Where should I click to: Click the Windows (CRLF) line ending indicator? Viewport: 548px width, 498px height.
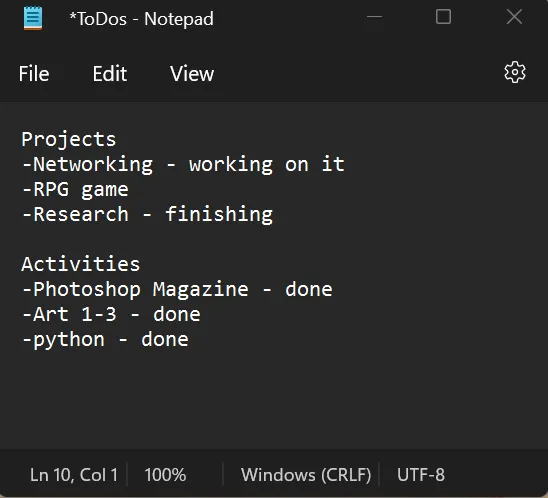(306, 475)
